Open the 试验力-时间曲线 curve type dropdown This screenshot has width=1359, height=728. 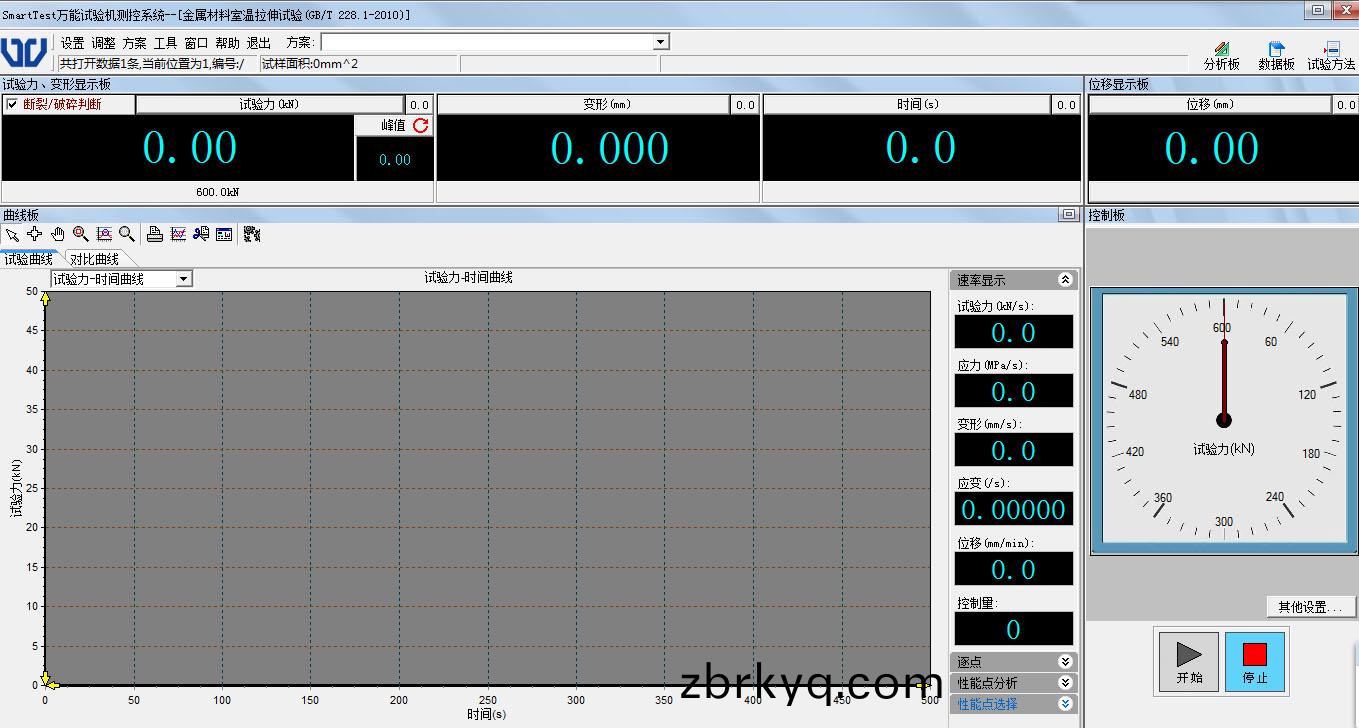184,279
